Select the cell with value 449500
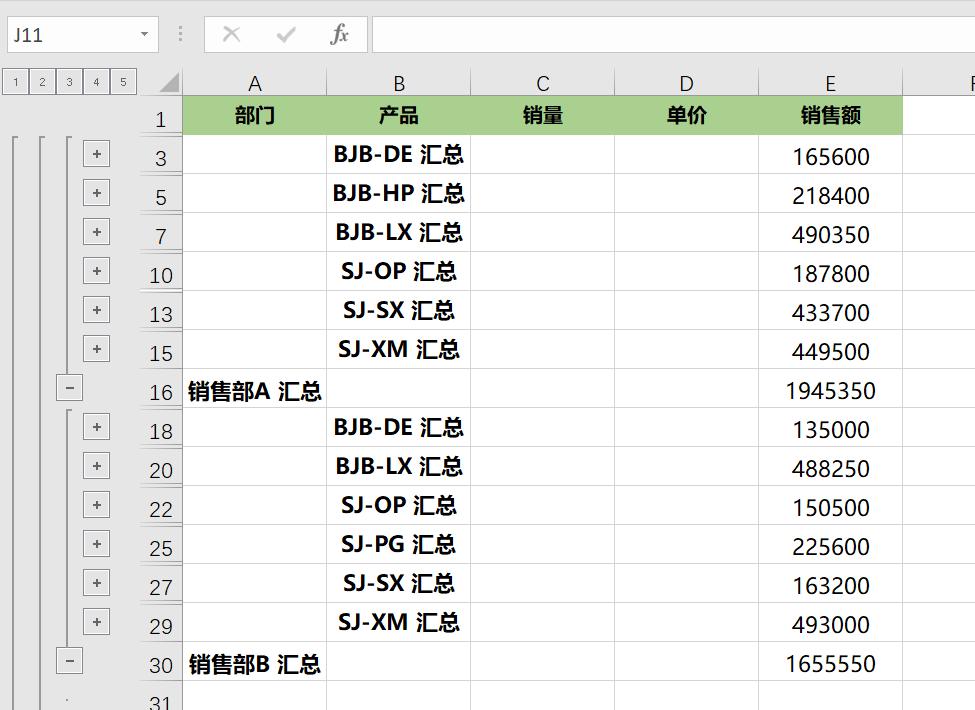Screen dimensions: 975x710 (830, 349)
